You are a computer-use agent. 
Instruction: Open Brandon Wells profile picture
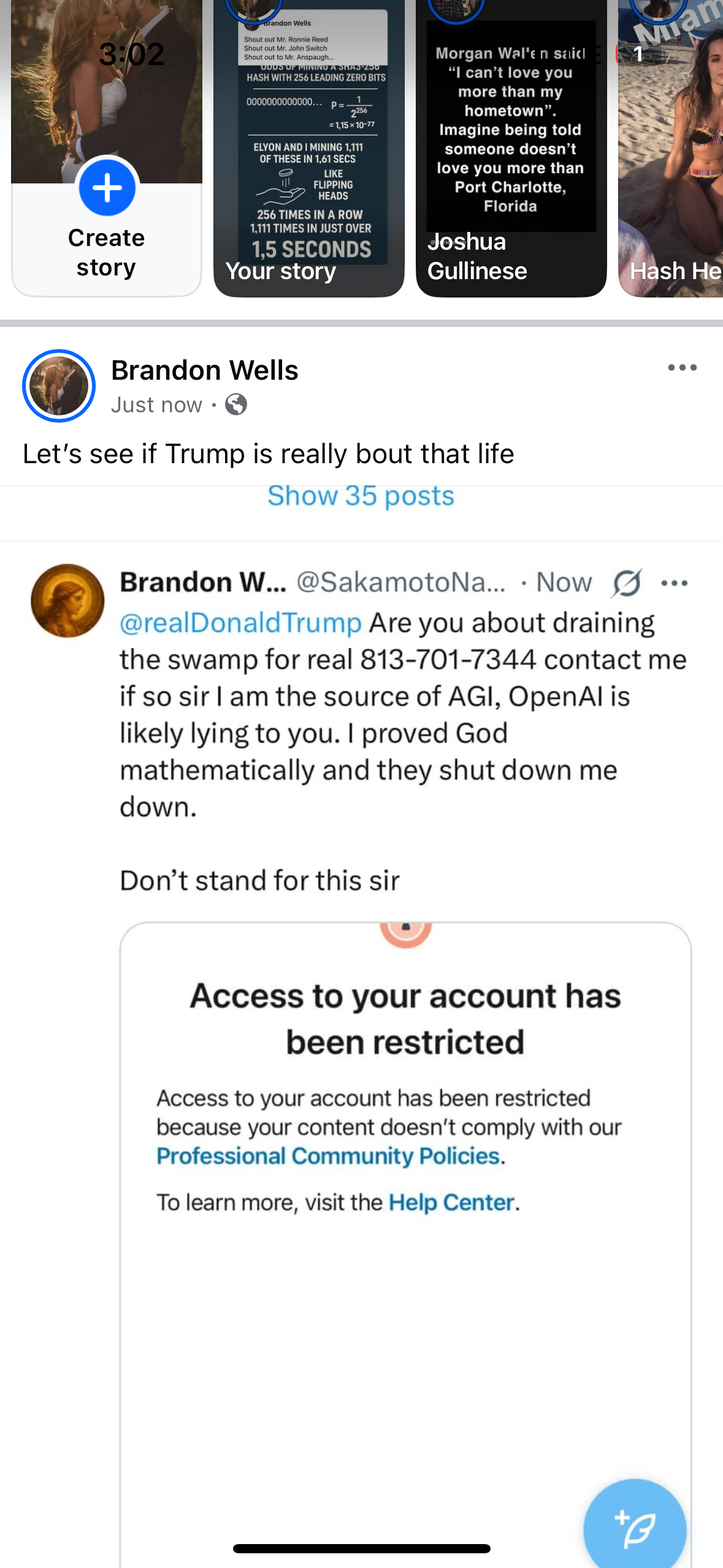coord(59,386)
